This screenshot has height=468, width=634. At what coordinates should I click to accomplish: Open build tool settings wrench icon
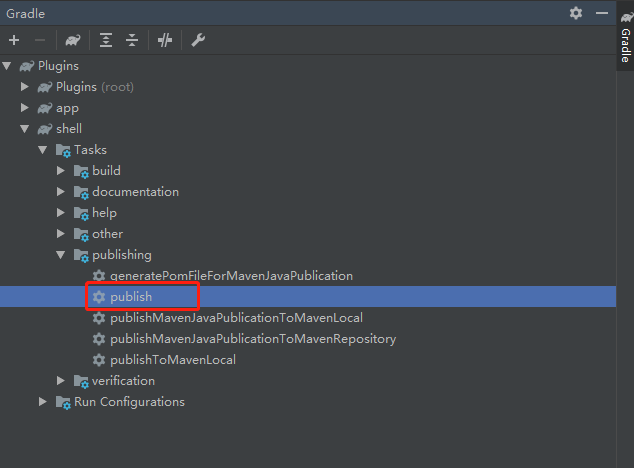[x=198, y=40]
